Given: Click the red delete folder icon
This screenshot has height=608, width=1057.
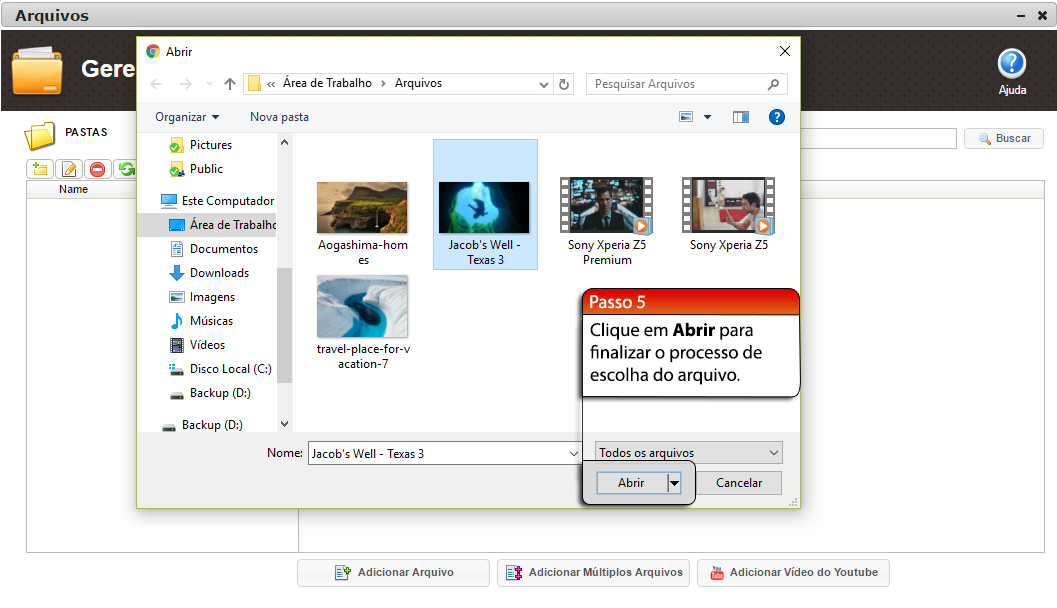Looking at the screenshot, I should 98,169.
